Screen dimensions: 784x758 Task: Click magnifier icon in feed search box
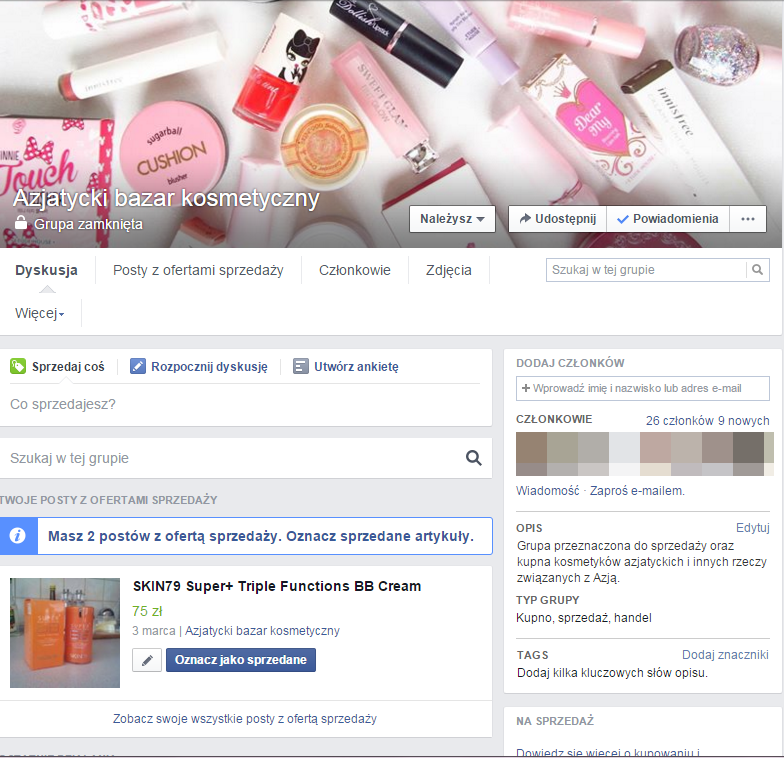[x=474, y=458]
